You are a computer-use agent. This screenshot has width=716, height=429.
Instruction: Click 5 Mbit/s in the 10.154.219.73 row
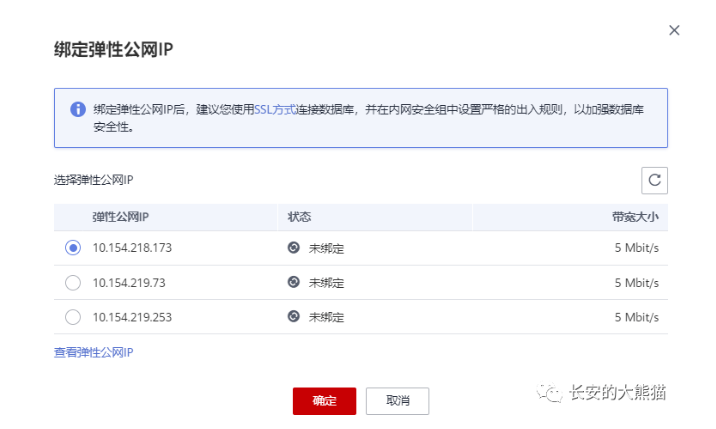click(637, 283)
